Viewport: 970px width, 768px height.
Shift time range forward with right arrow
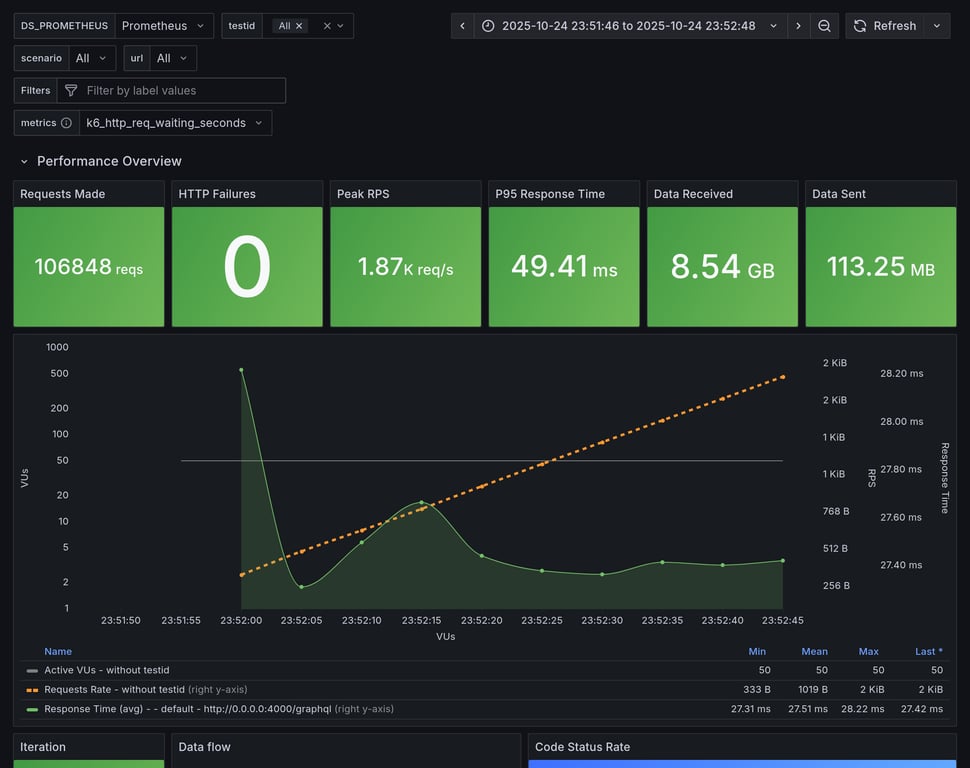(x=798, y=26)
